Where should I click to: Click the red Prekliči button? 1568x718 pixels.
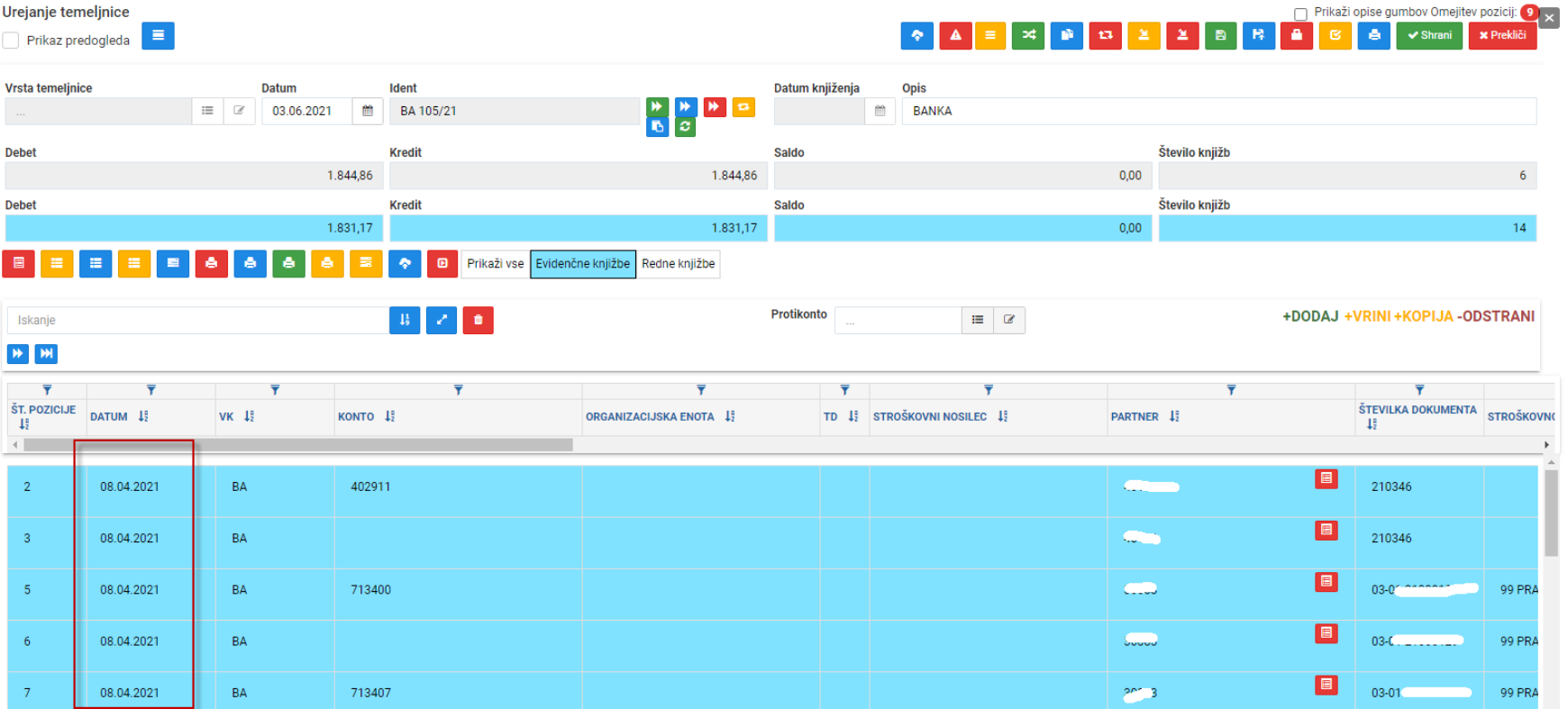1502,35
